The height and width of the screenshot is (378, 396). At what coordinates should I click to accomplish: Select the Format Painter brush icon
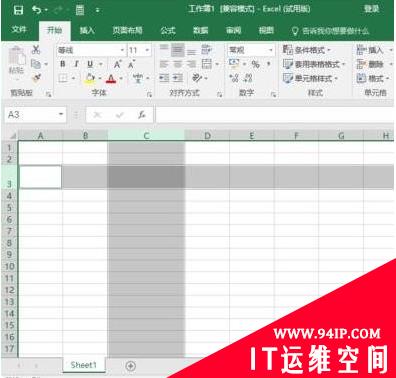click(36, 78)
